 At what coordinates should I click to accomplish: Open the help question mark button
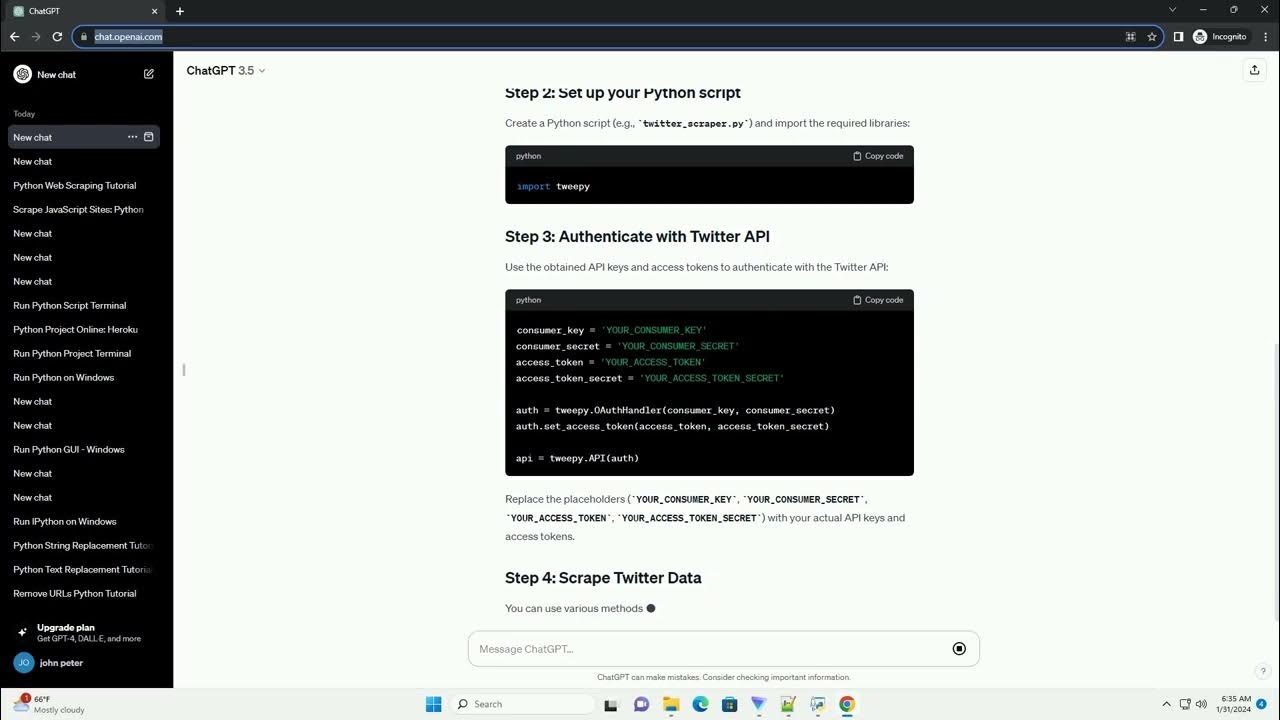pyautogui.click(x=1263, y=671)
